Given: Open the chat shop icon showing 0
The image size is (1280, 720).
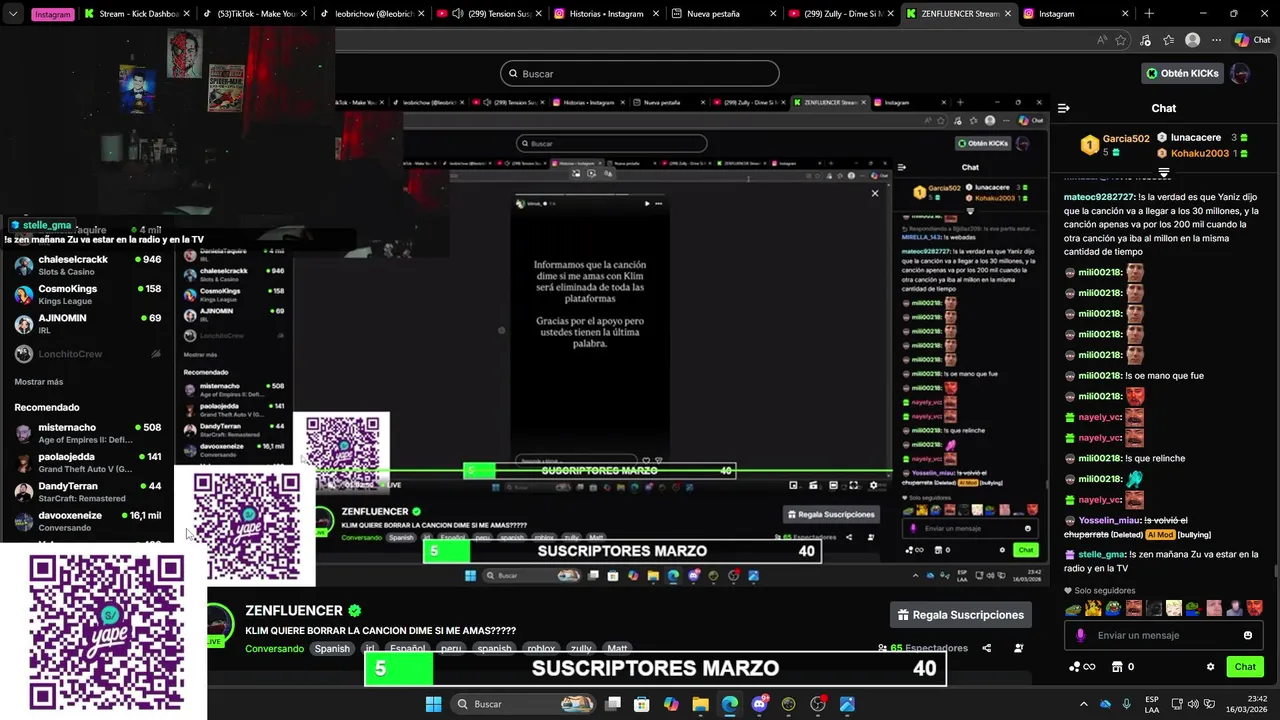Looking at the screenshot, I should point(1123,667).
